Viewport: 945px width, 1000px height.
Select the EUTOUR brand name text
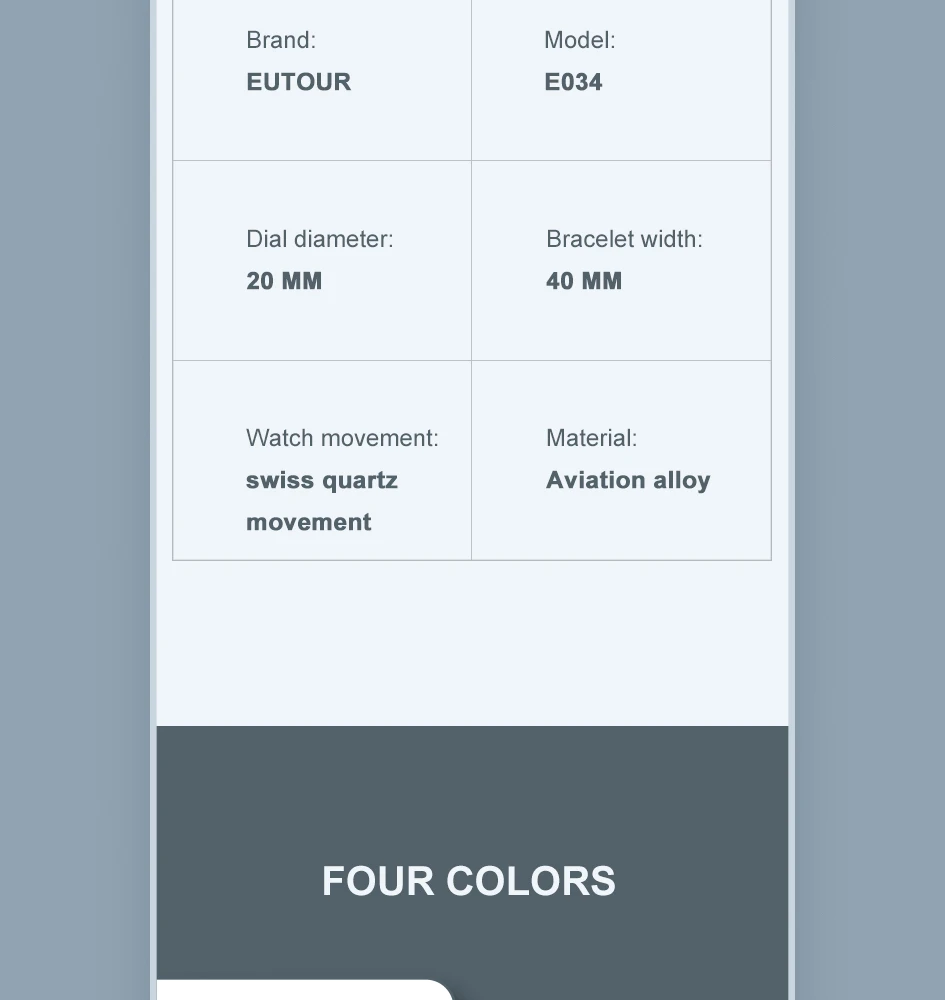click(298, 82)
